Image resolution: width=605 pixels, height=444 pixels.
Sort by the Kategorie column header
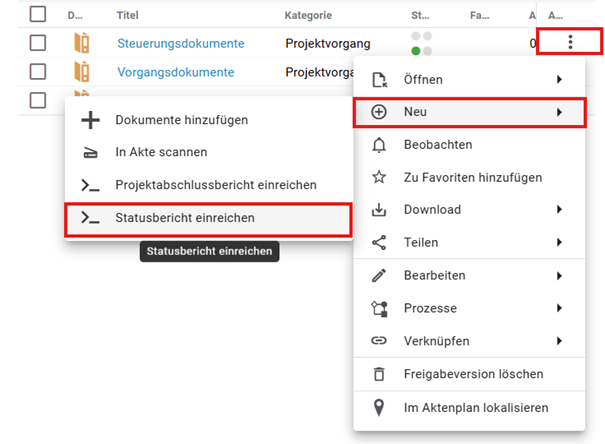tap(308, 16)
